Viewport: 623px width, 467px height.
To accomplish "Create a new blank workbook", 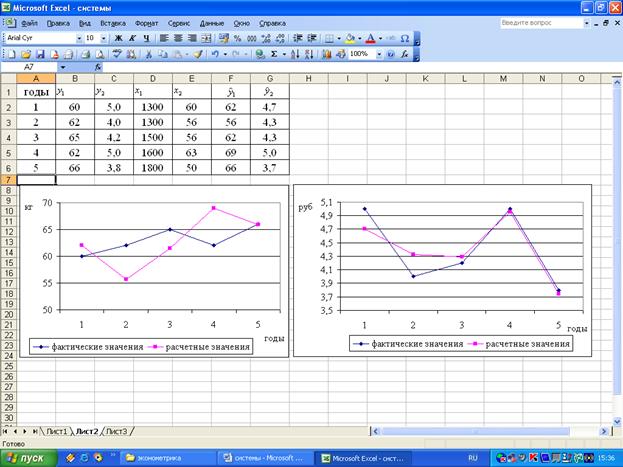I will [x=12, y=54].
